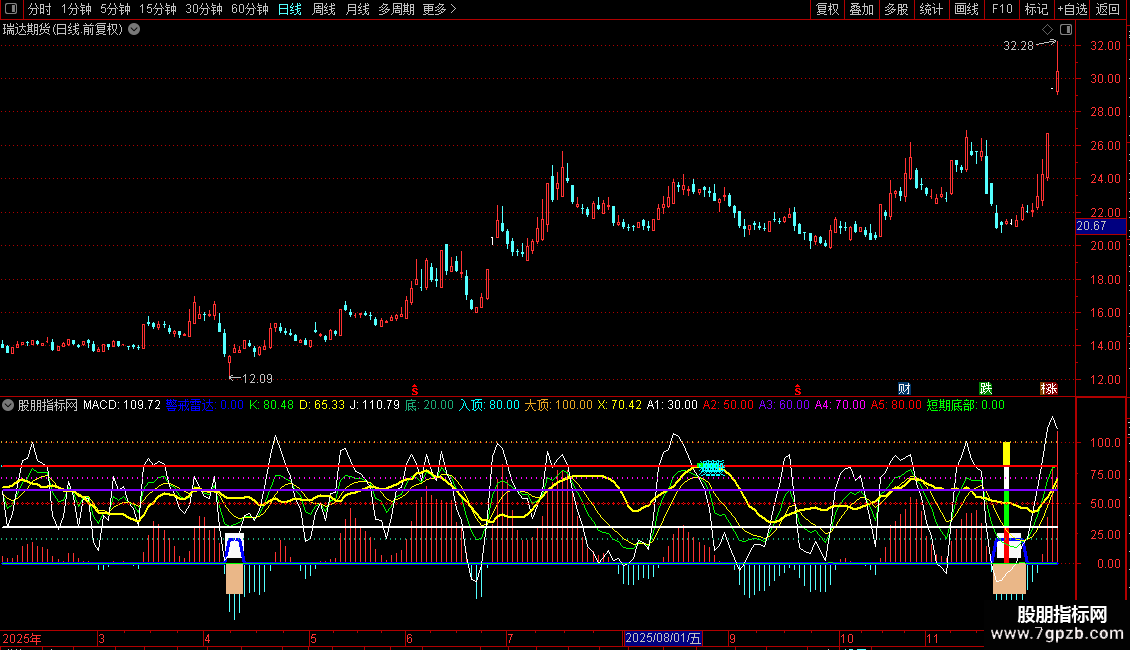Click the green 跌 event marker icon
The width and height of the screenshot is (1130, 650).
986,388
